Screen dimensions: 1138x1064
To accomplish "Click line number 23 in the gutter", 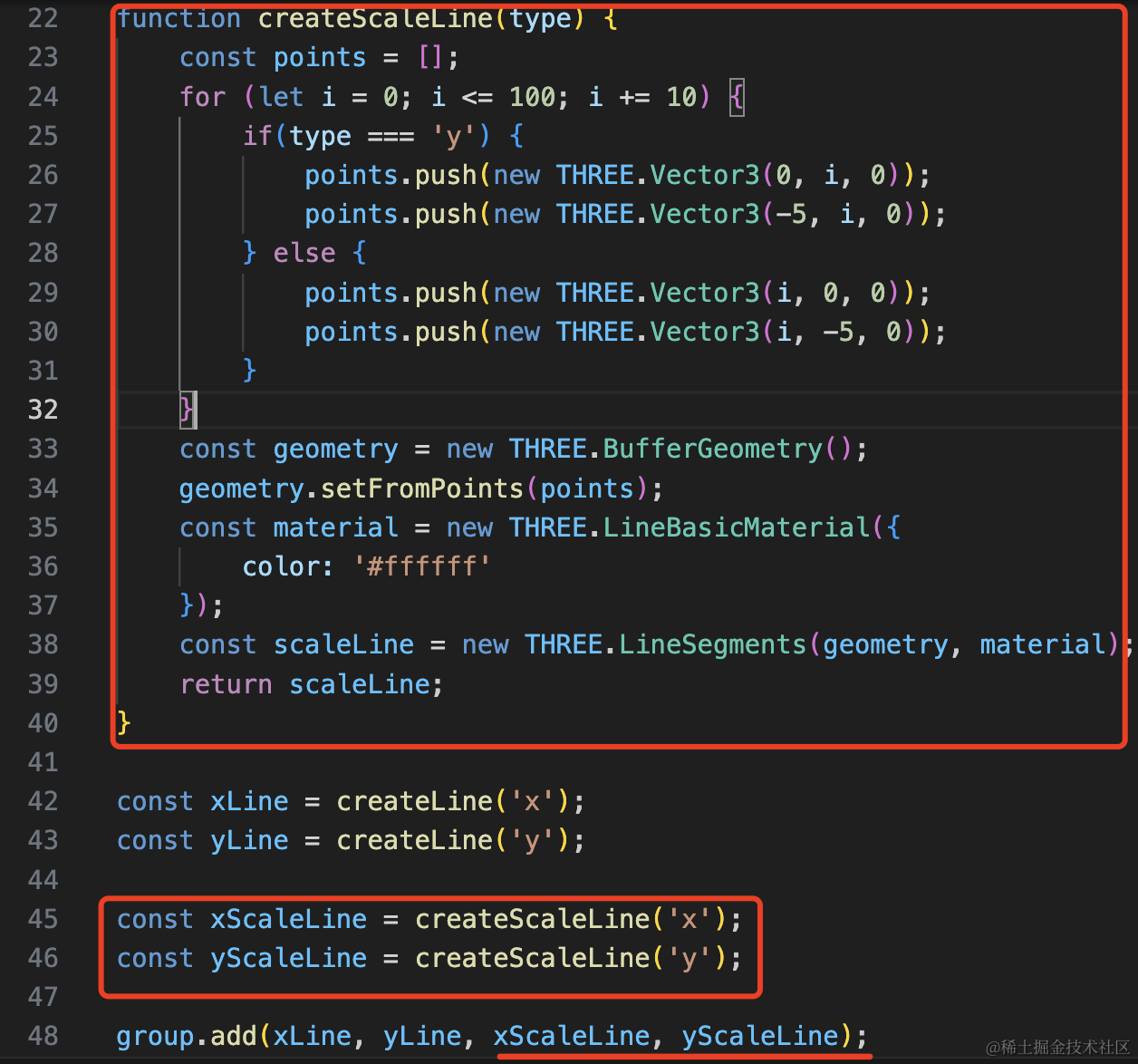I will (x=43, y=57).
